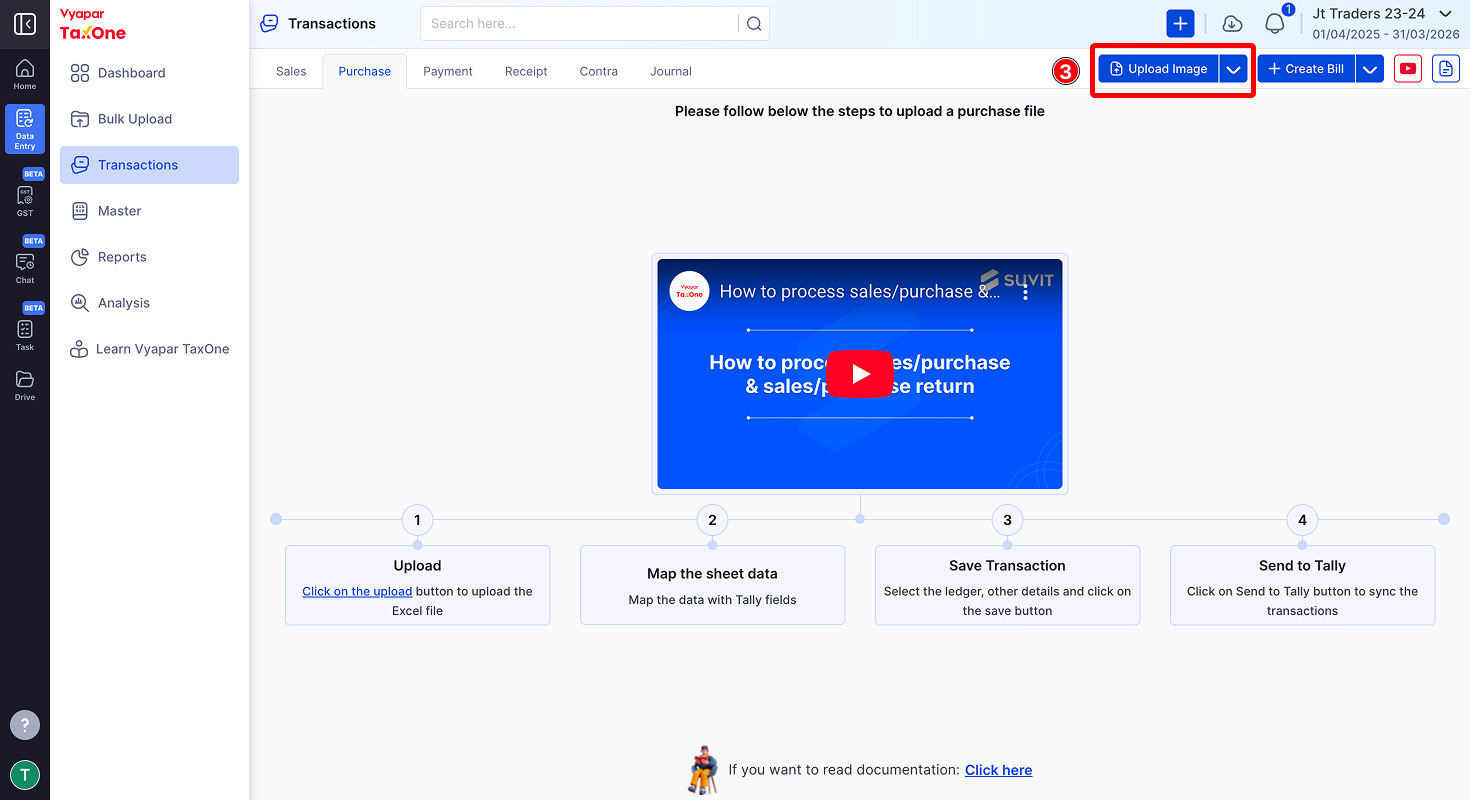Click the video title text

860,292
